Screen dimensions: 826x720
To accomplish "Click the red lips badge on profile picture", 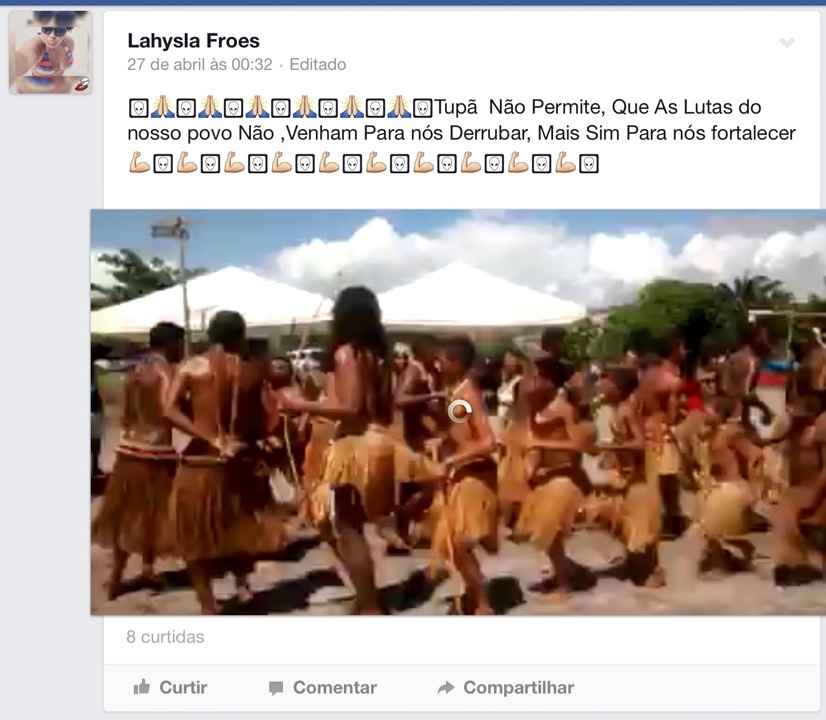I will click(x=83, y=84).
